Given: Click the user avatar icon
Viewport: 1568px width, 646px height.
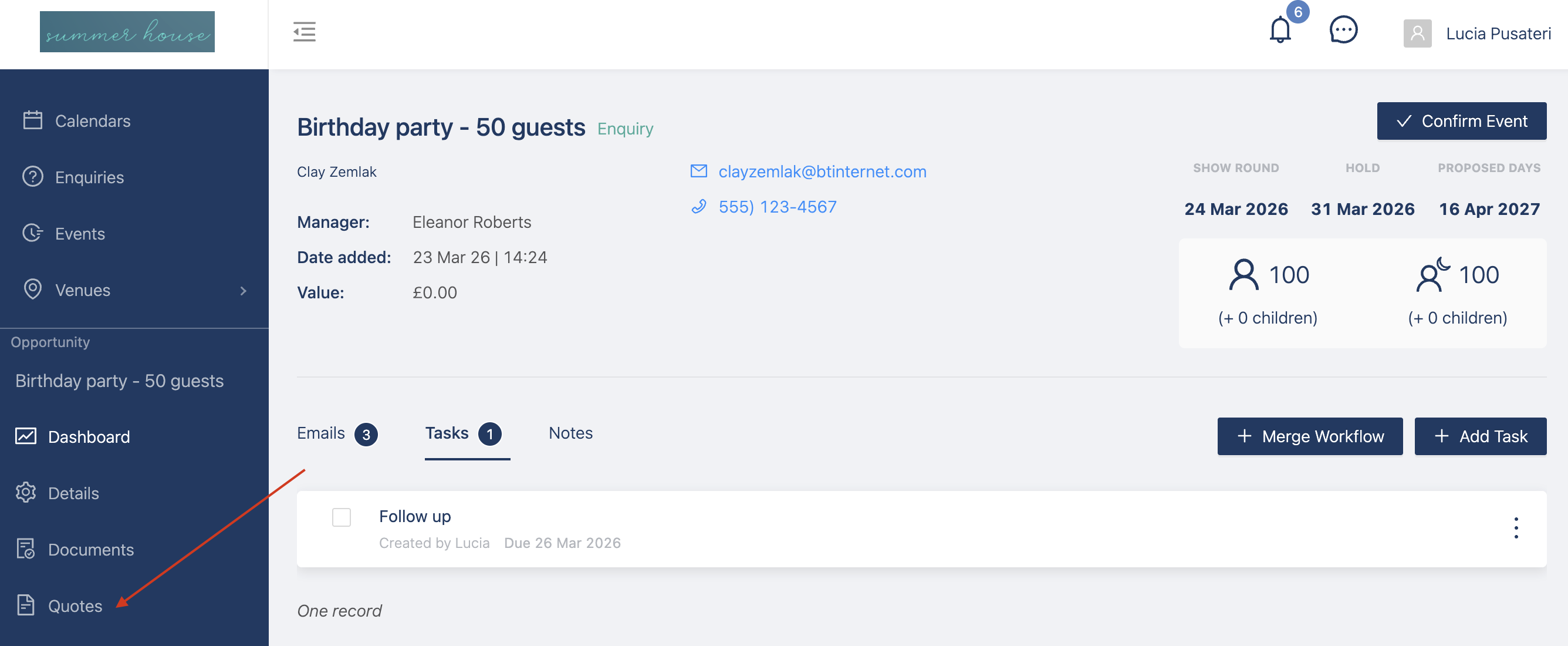Looking at the screenshot, I should pos(1417,33).
